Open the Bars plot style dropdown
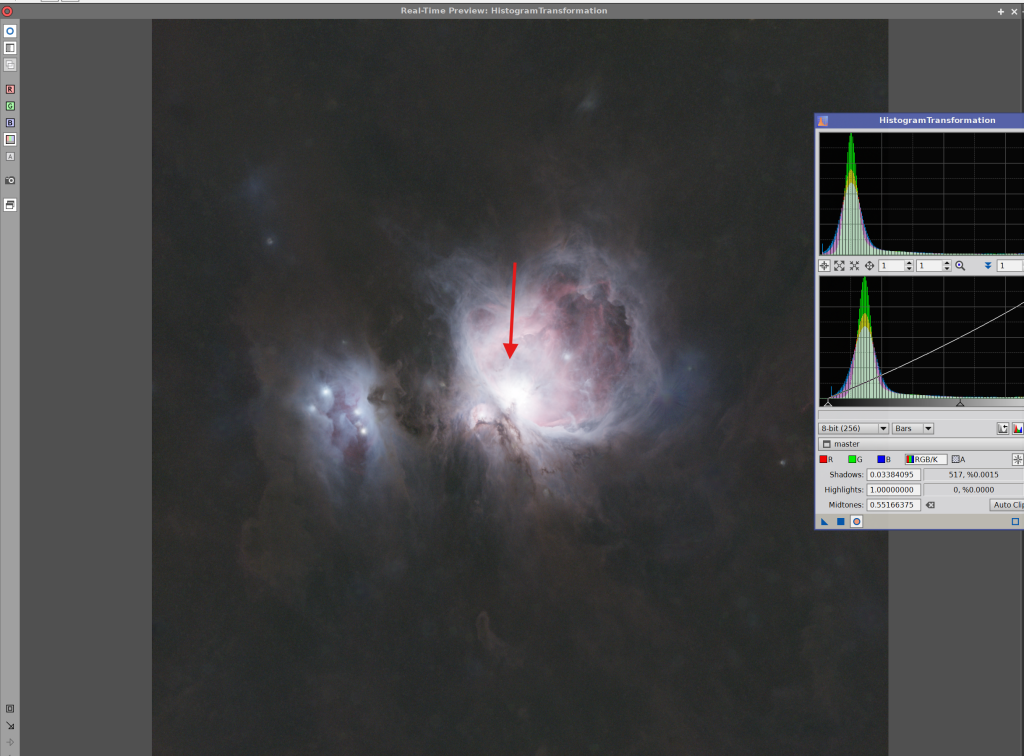This screenshot has height=756, width=1024. coord(913,428)
